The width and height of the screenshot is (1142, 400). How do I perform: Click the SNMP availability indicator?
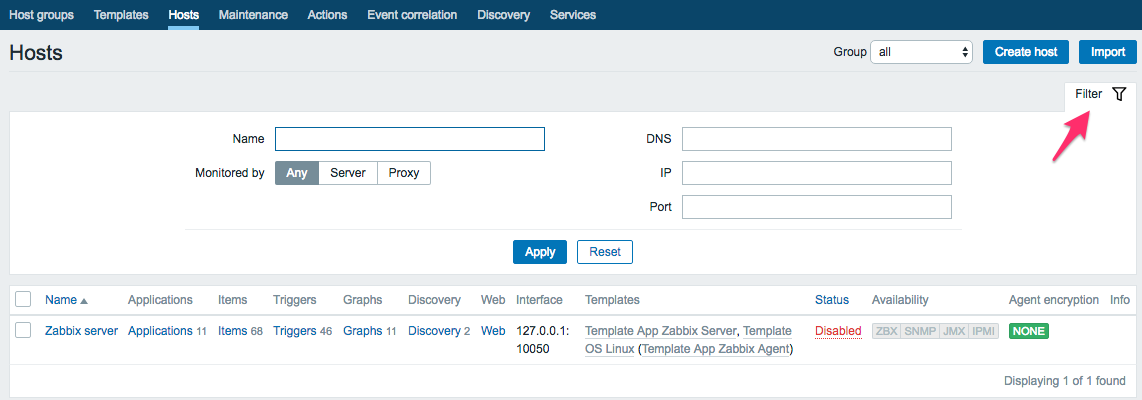pyautogui.click(x=920, y=331)
